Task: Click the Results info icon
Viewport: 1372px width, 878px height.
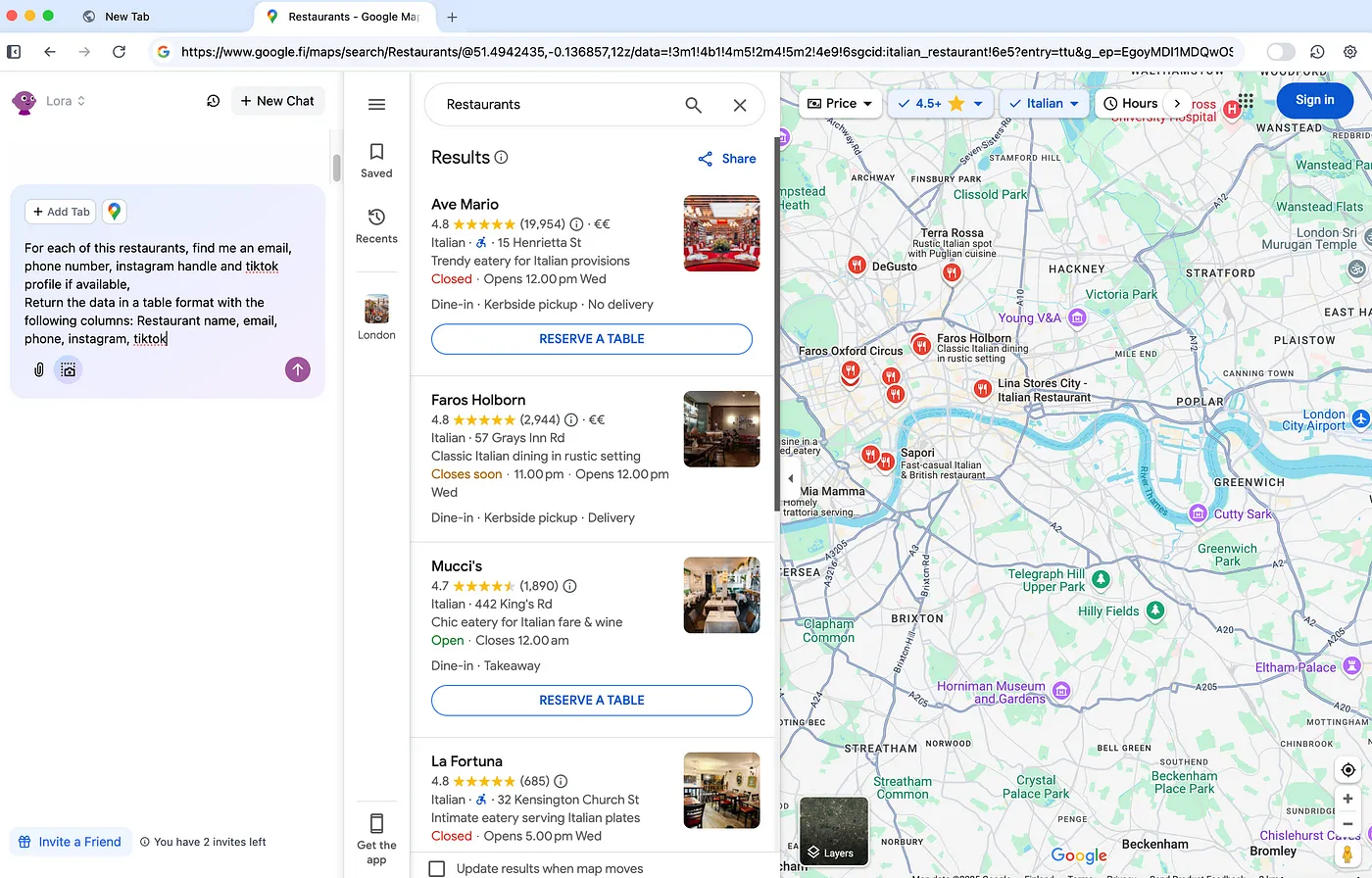Action: point(502,158)
